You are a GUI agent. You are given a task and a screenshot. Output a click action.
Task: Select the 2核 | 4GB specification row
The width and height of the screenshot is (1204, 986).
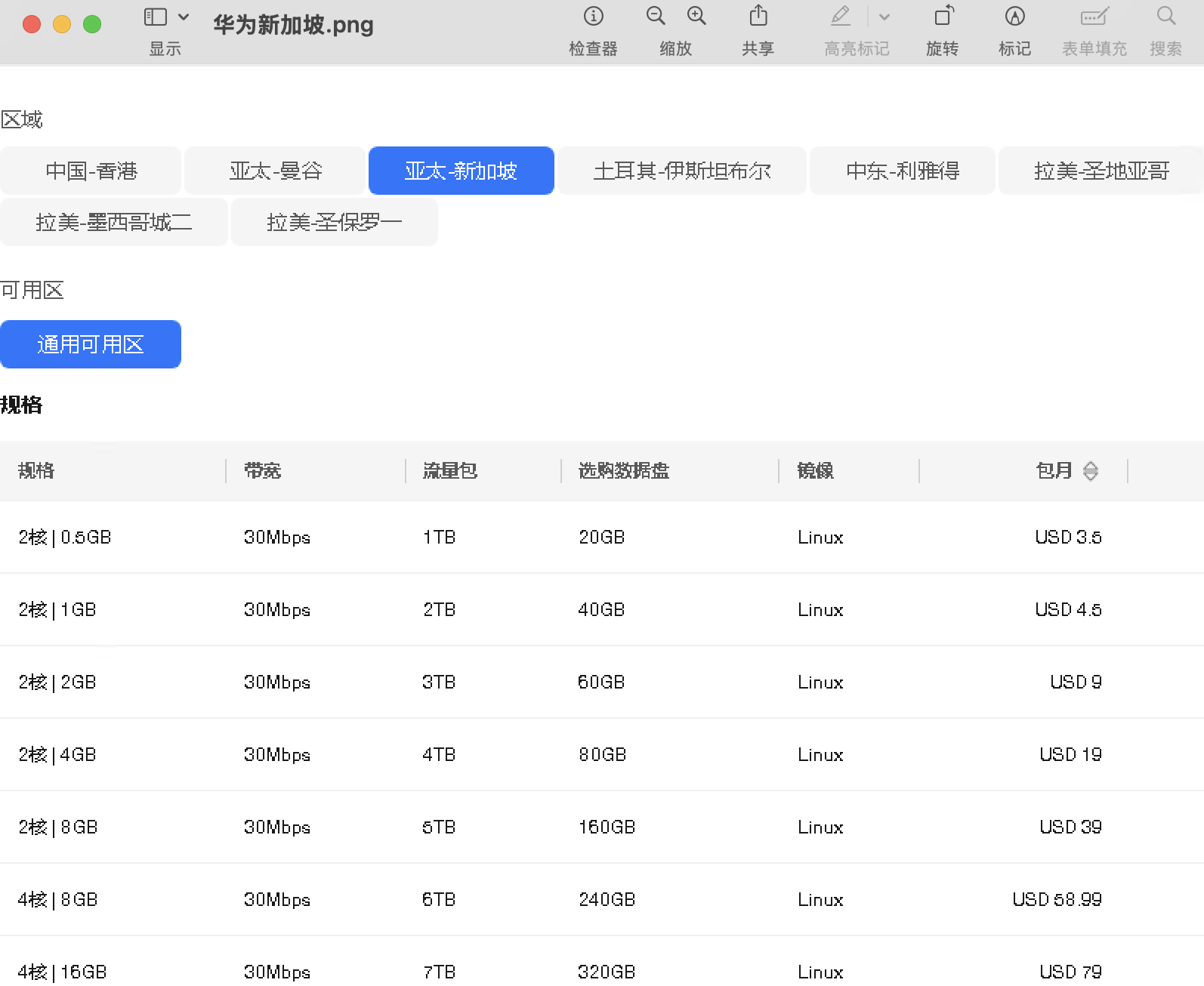click(x=57, y=754)
